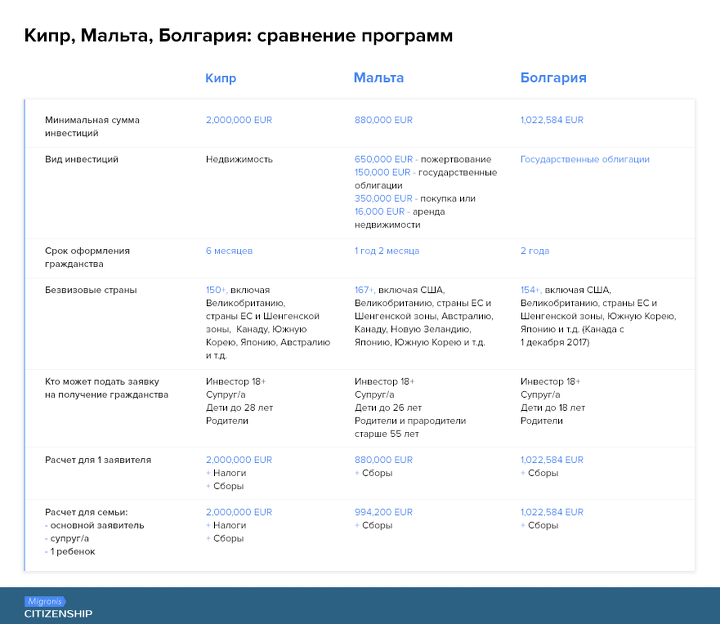Click the row label 'Минимальная сумма инвестиций'

[92, 126]
